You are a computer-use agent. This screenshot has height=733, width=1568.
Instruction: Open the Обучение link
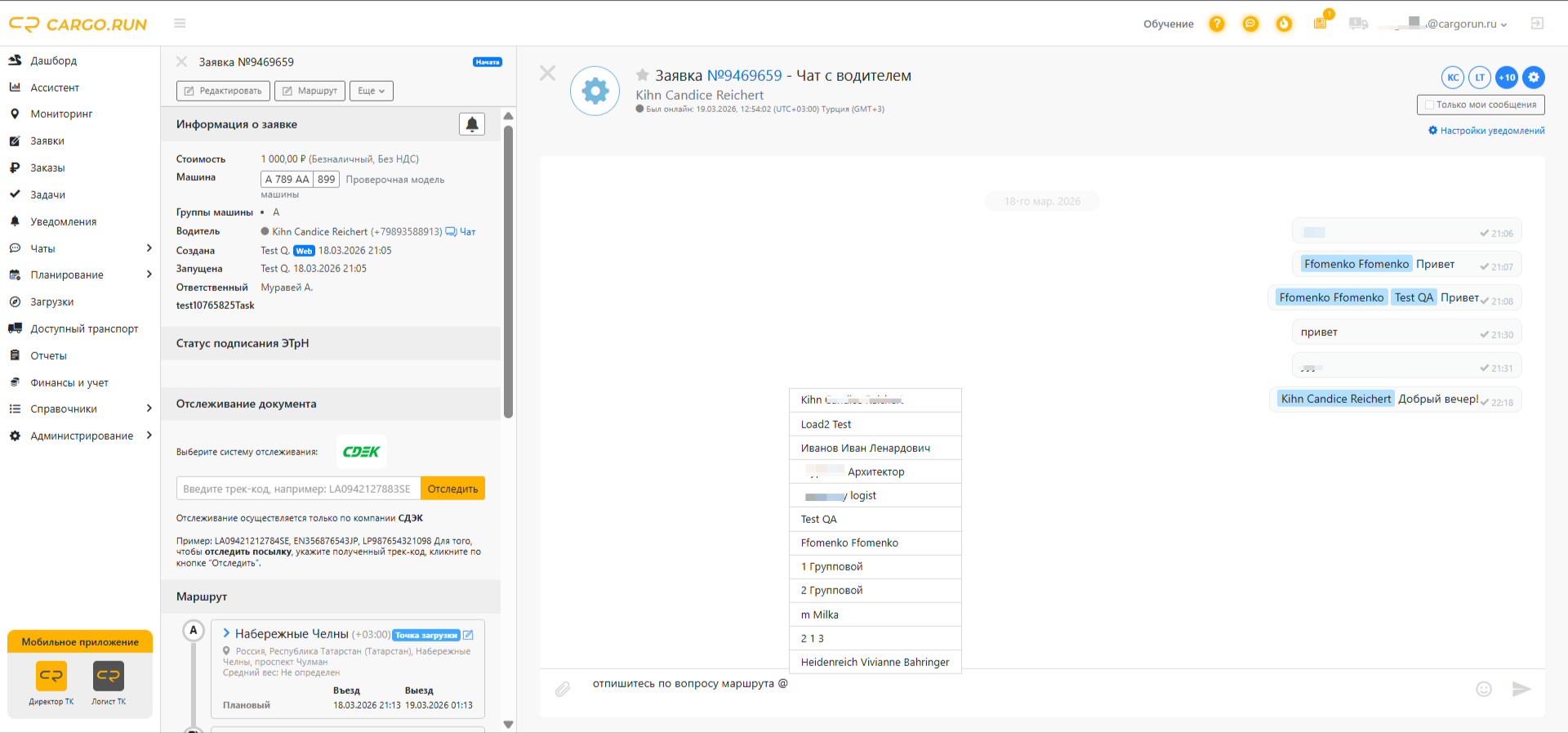click(x=1168, y=24)
